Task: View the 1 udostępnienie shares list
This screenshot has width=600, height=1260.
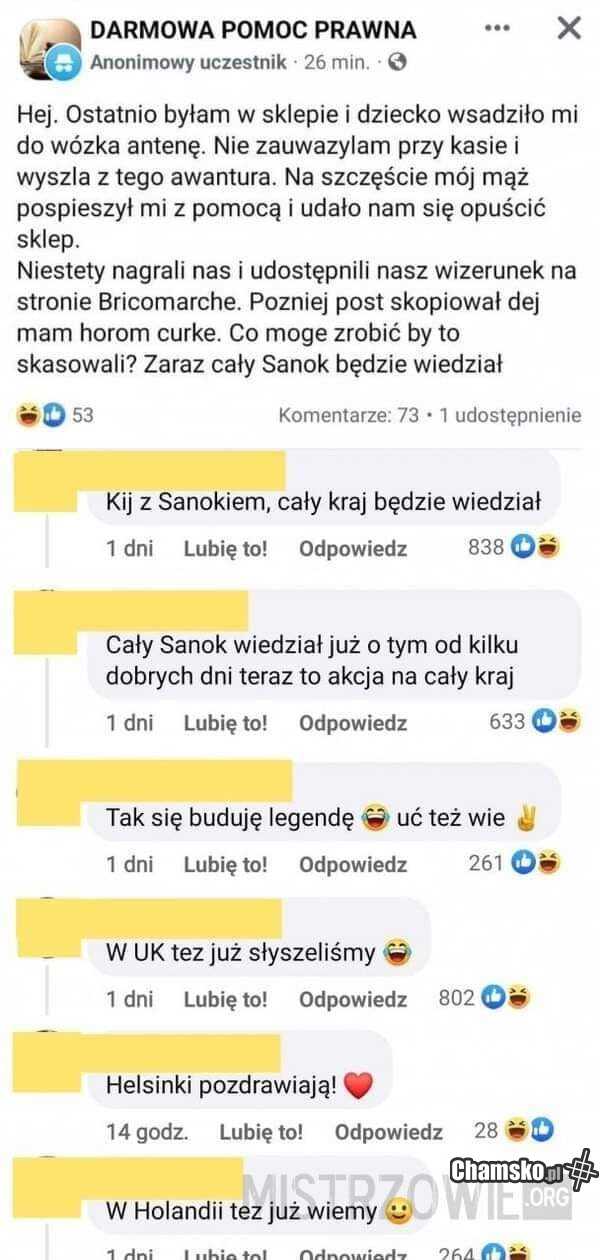Action: (509, 414)
